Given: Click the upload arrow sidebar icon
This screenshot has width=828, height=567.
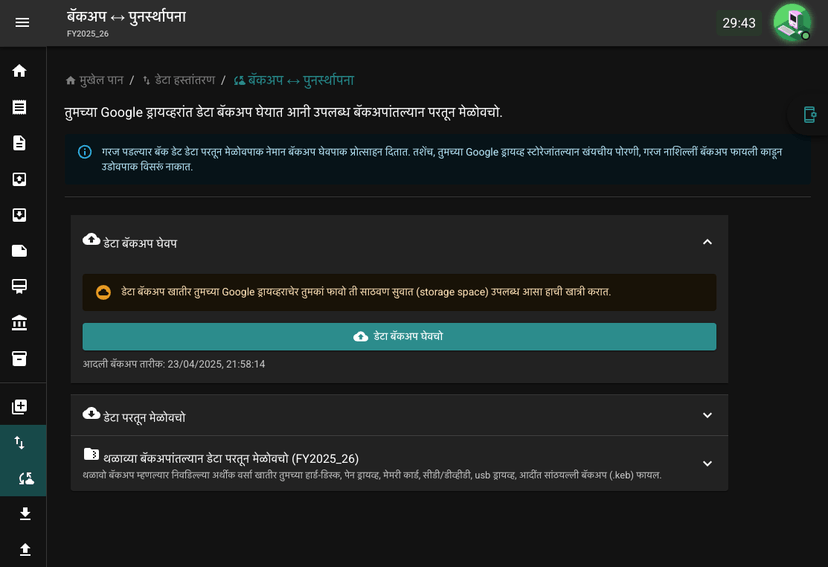Looking at the screenshot, I should click(x=25, y=550).
